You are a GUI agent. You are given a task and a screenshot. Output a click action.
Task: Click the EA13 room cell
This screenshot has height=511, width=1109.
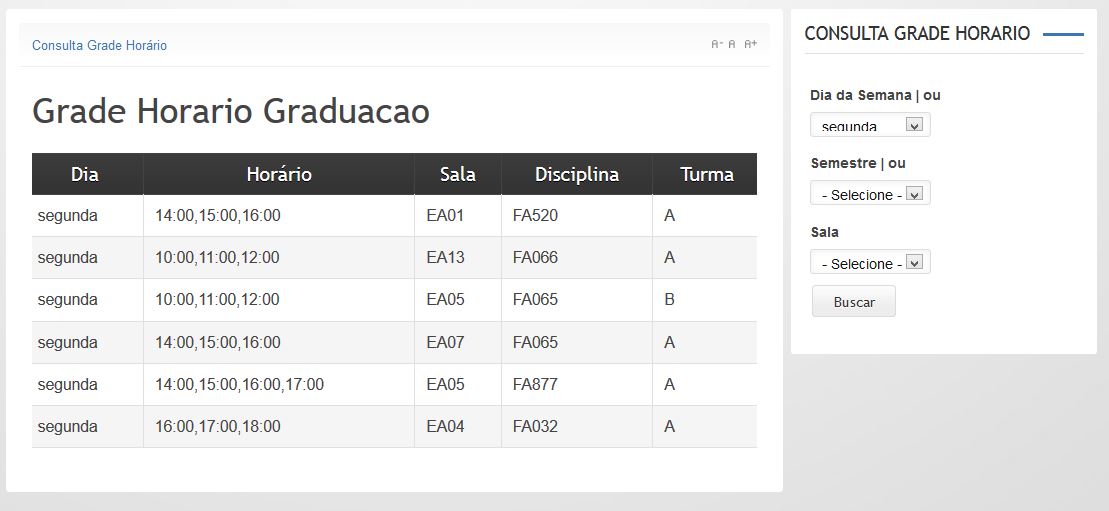[445, 258]
